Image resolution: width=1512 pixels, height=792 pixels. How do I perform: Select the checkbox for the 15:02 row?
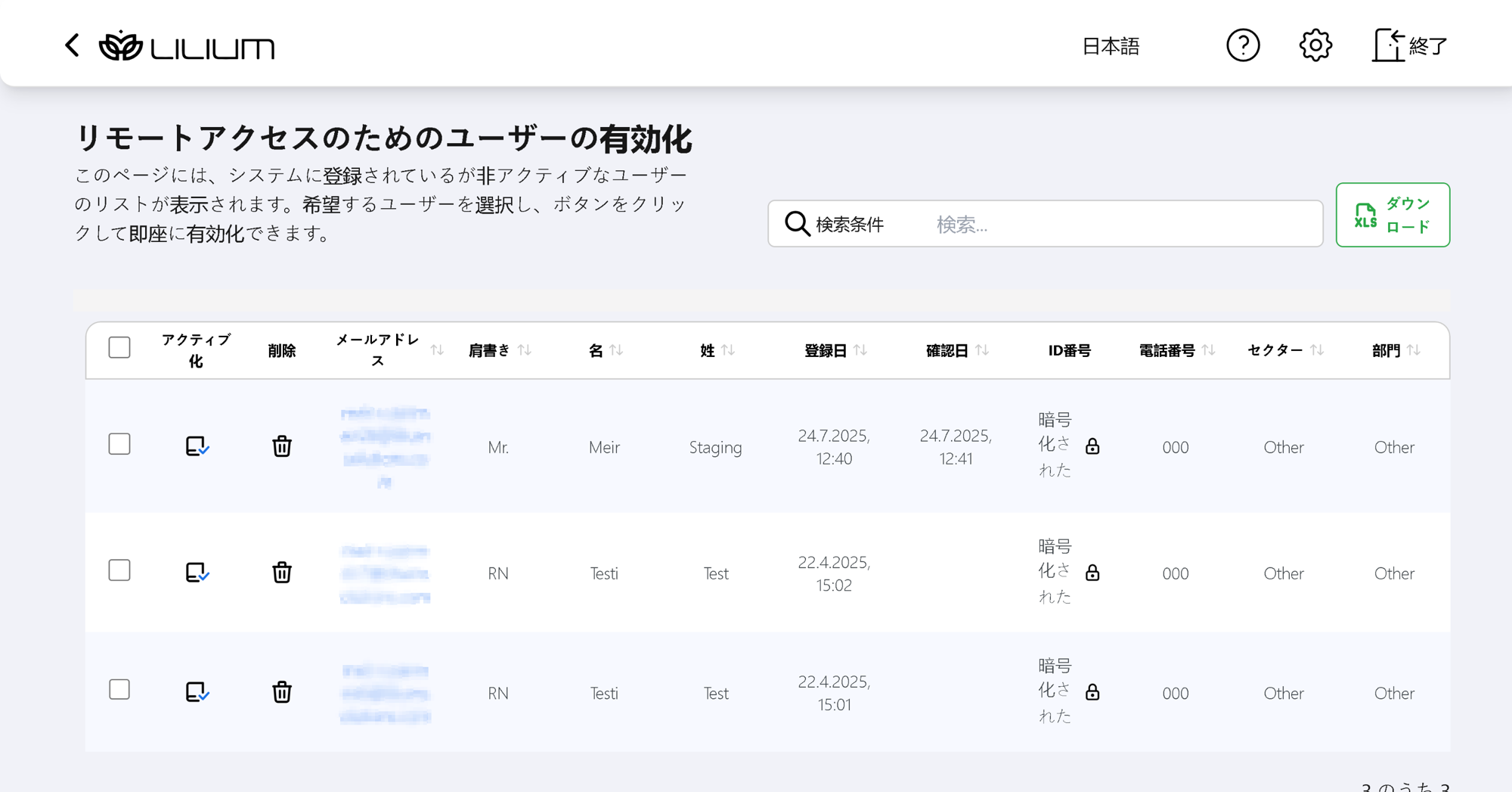point(119,570)
